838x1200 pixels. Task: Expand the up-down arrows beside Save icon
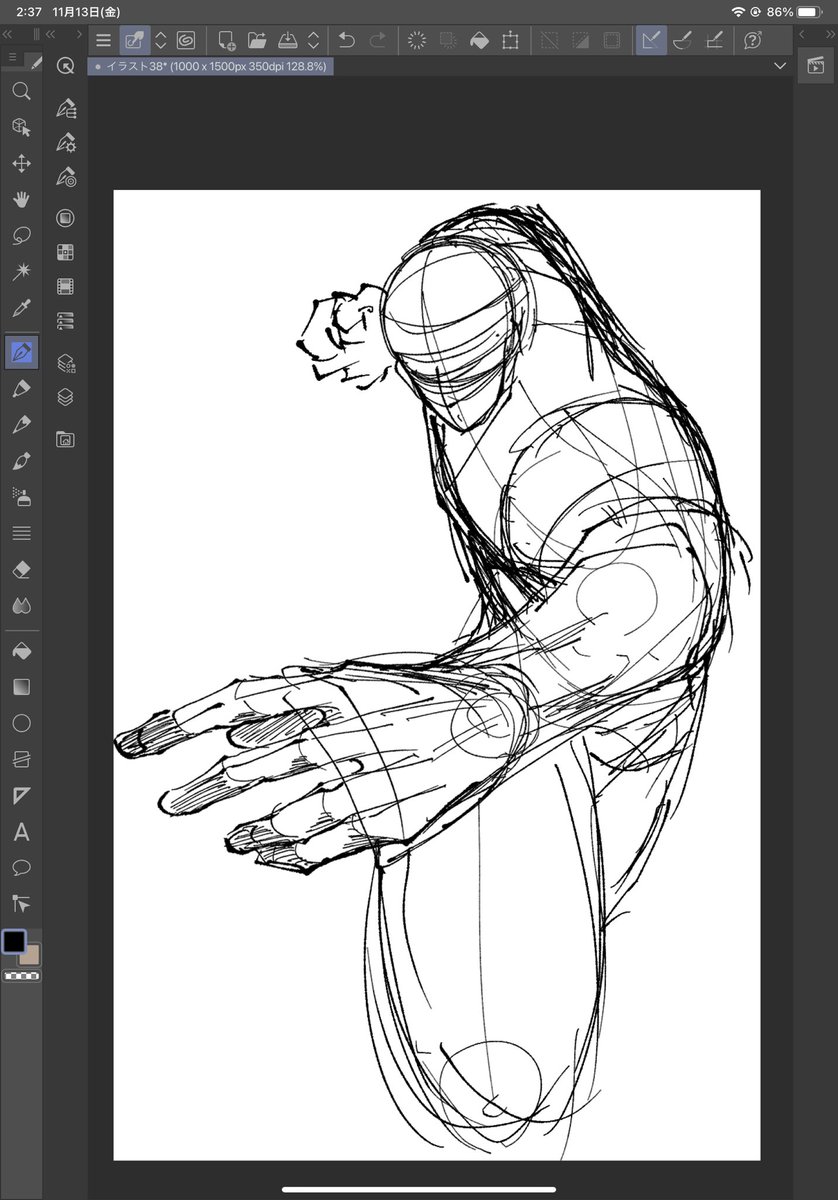tap(313, 40)
